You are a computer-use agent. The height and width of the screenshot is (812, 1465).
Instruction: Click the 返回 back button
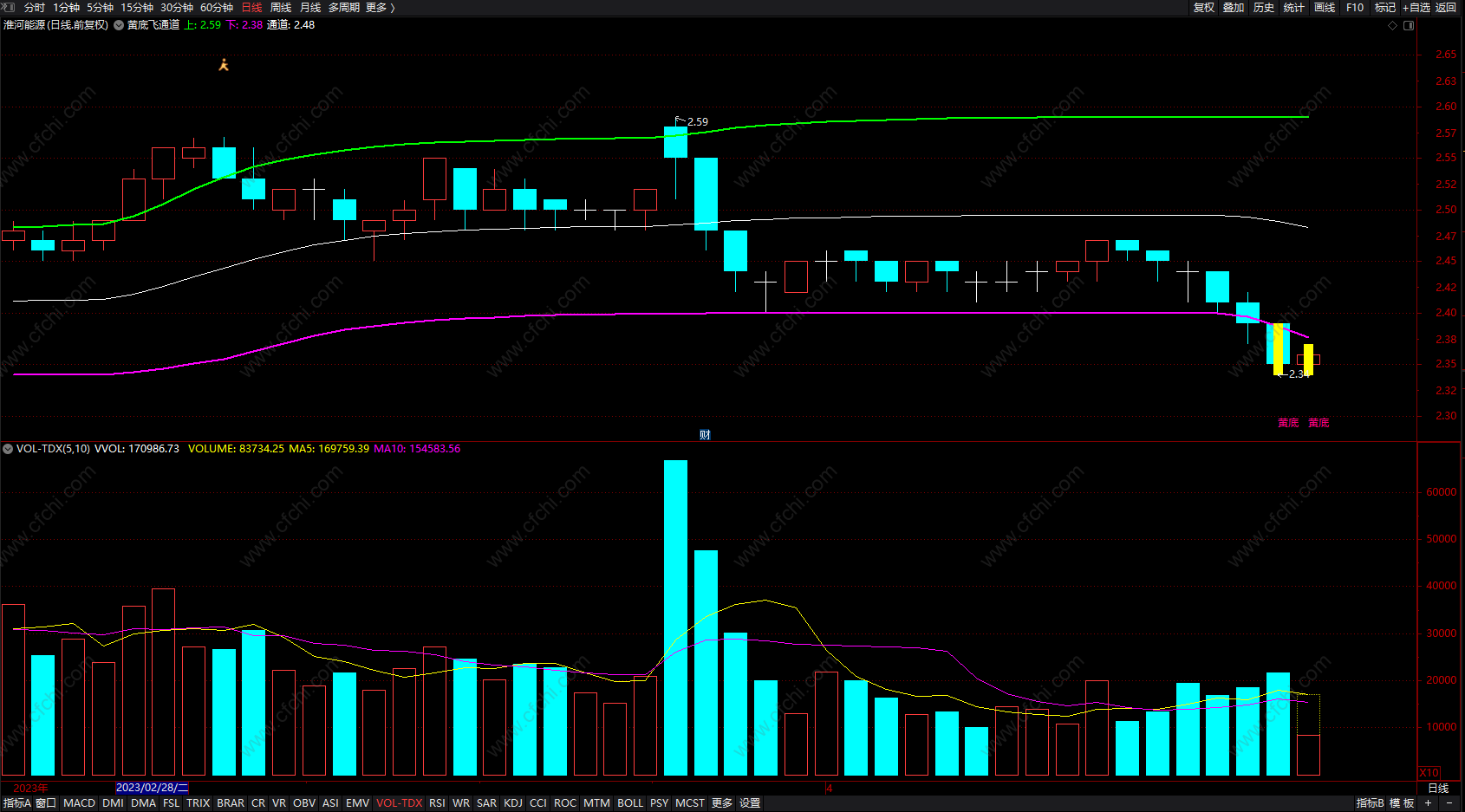(x=1446, y=7)
